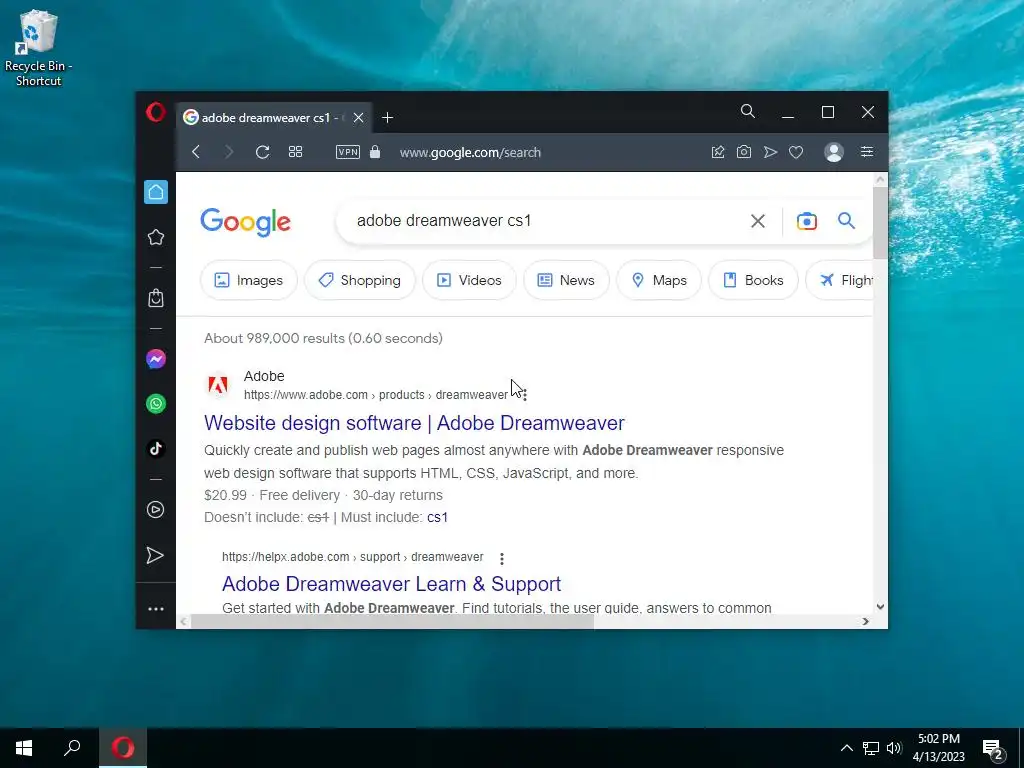Open Website design software Adobe Dreamweaver link
The width and height of the screenshot is (1024, 768).
click(414, 423)
